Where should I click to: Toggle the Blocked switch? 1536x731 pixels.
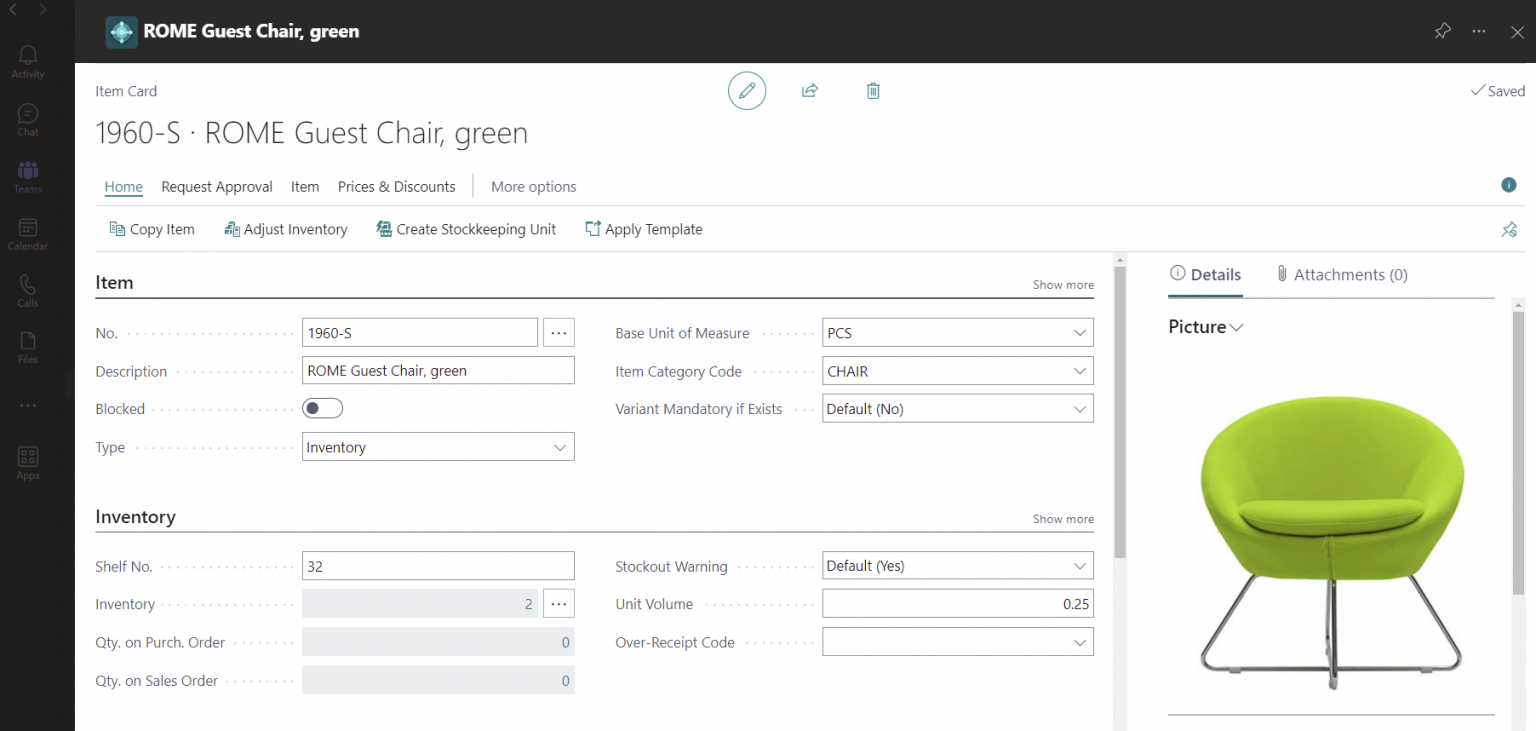322,408
